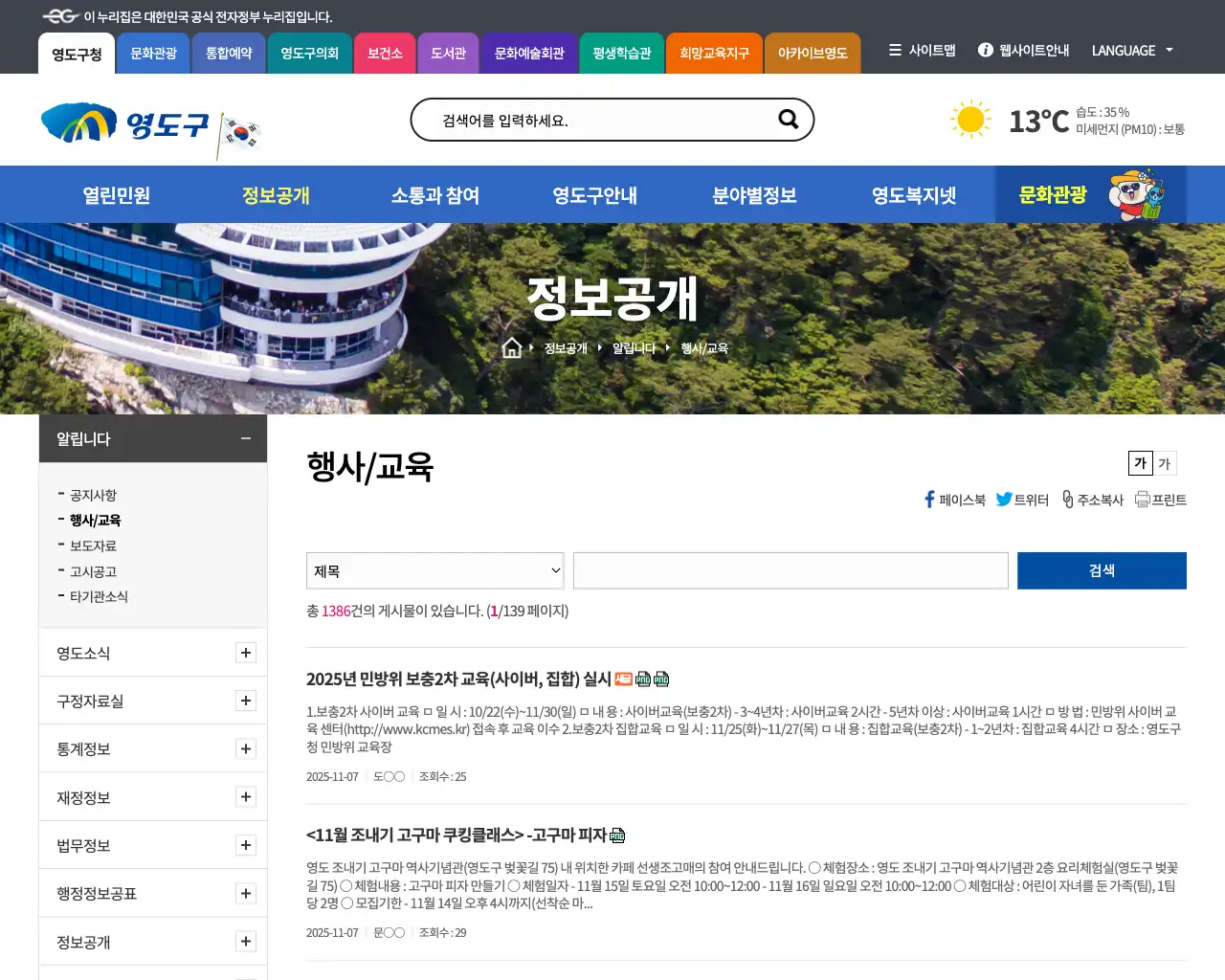Open the 제목 search filter dropdown
Viewport: 1225px width, 980px height.
click(x=434, y=570)
